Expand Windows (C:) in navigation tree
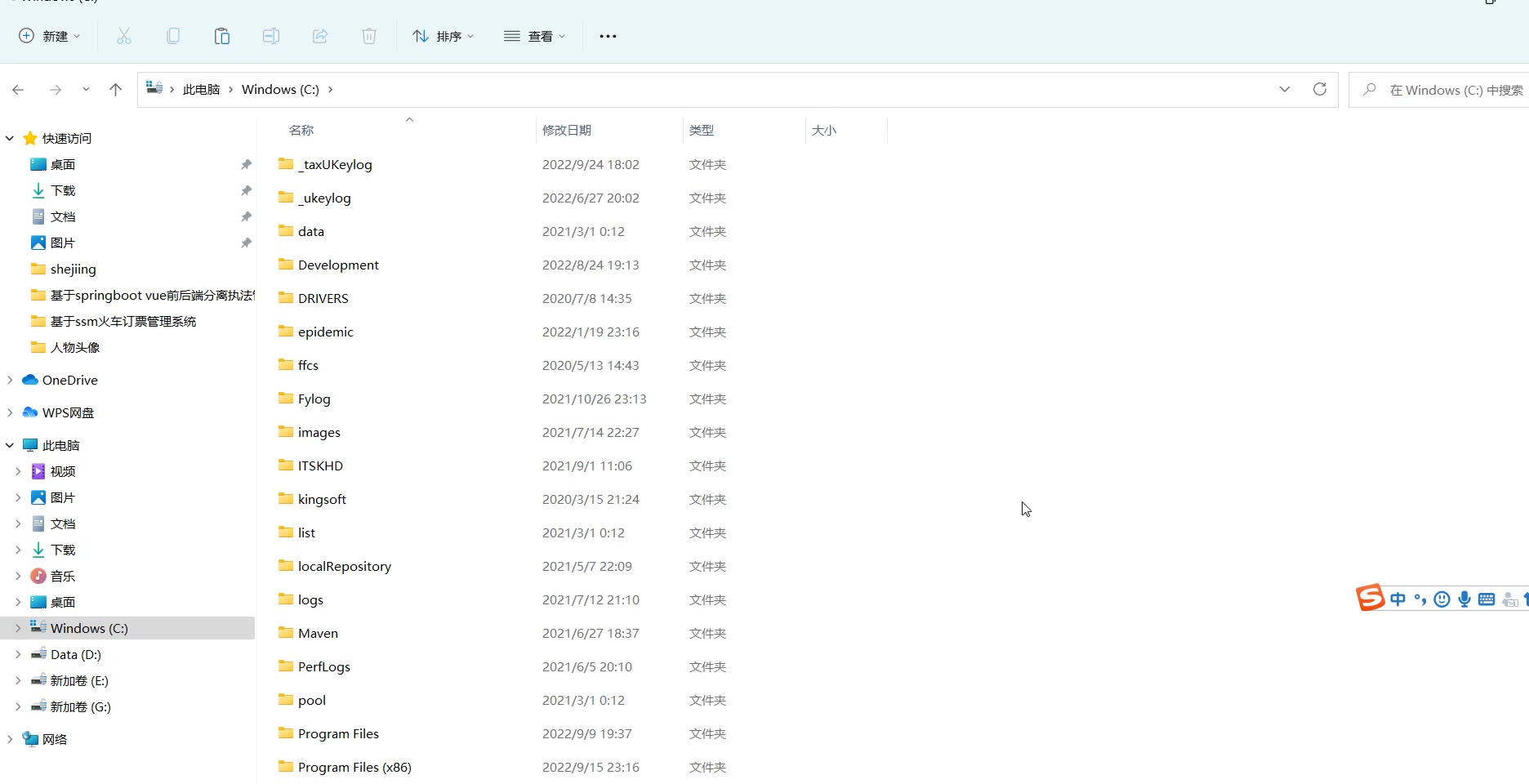Viewport: 1529px width, 784px height. pyautogui.click(x=18, y=628)
